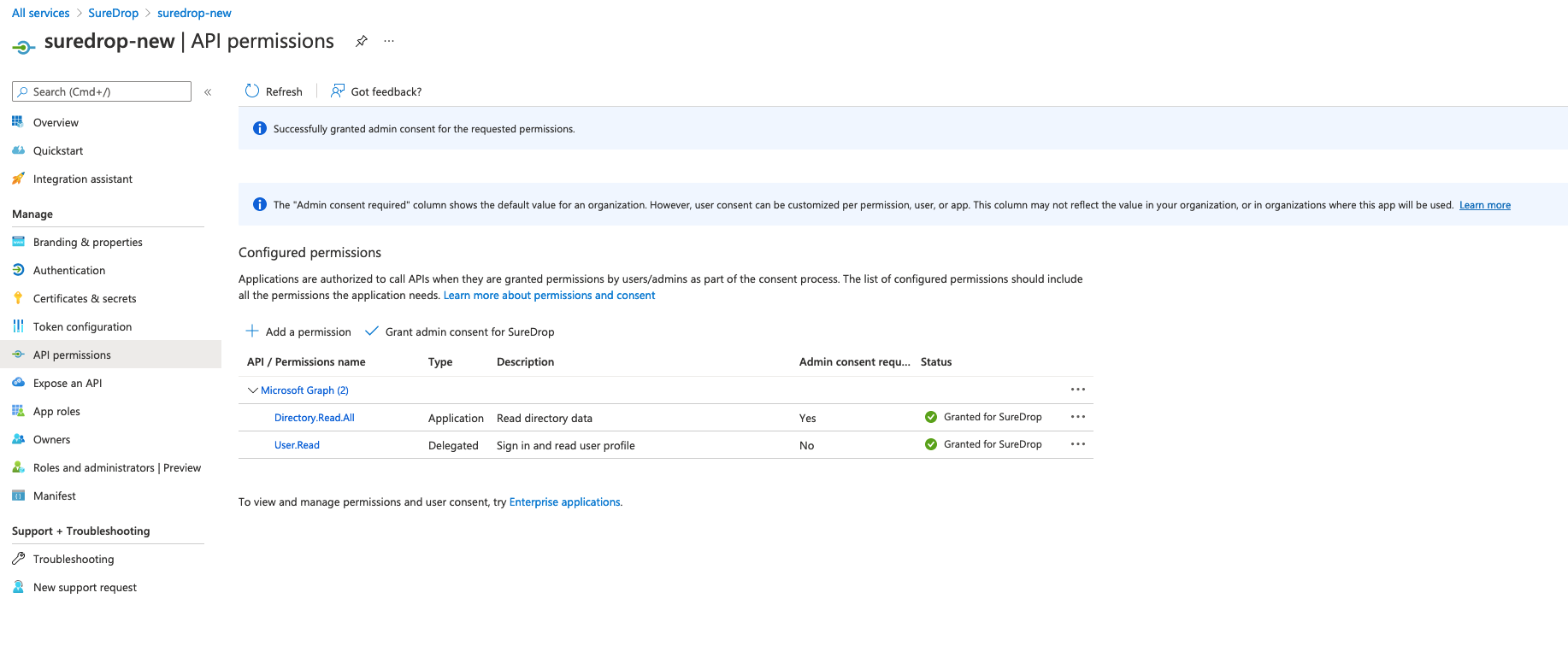Go to Token configuration menu item
The width and height of the screenshot is (1568, 657).
82,326
